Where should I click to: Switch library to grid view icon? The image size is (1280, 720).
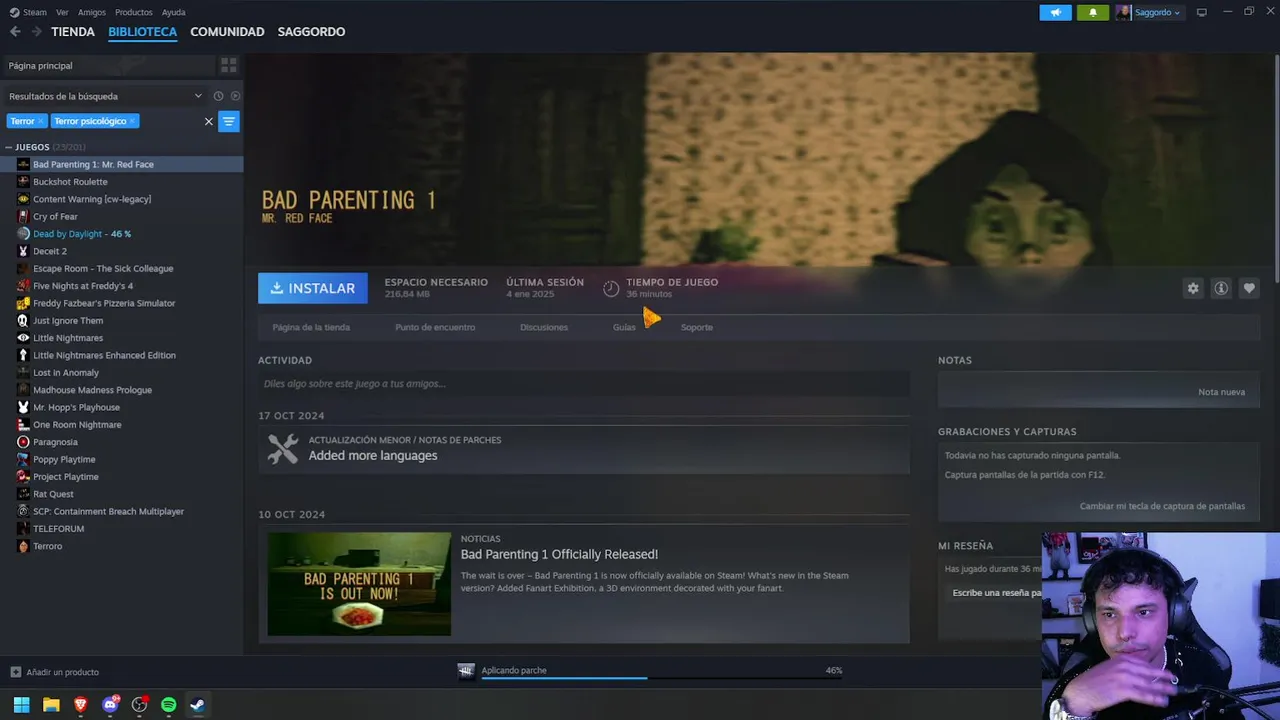[229, 65]
